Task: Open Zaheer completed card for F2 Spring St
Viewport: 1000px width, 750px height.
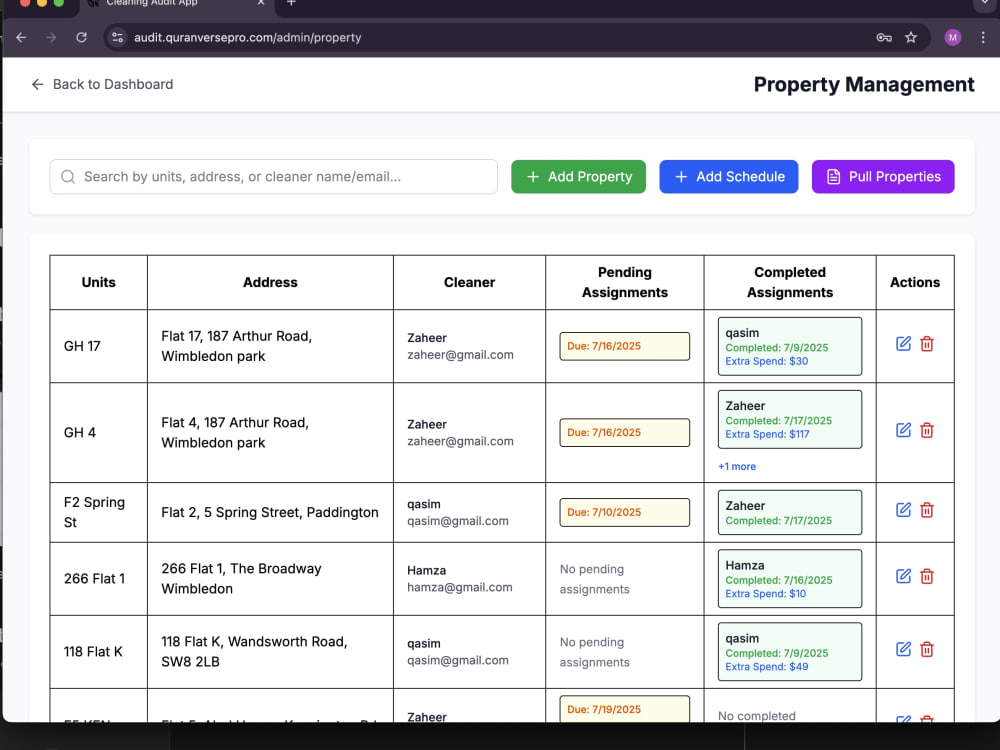Action: pyautogui.click(x=790, y=512)
